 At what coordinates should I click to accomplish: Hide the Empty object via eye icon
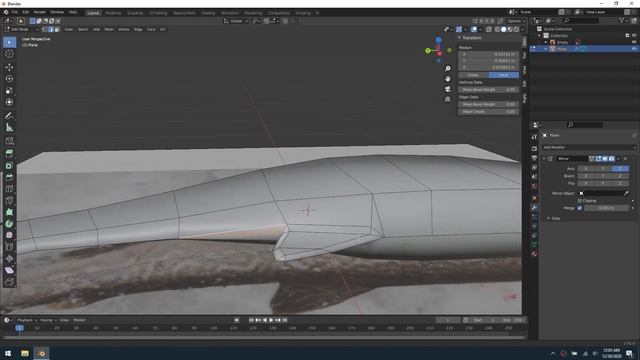point(634,42)
